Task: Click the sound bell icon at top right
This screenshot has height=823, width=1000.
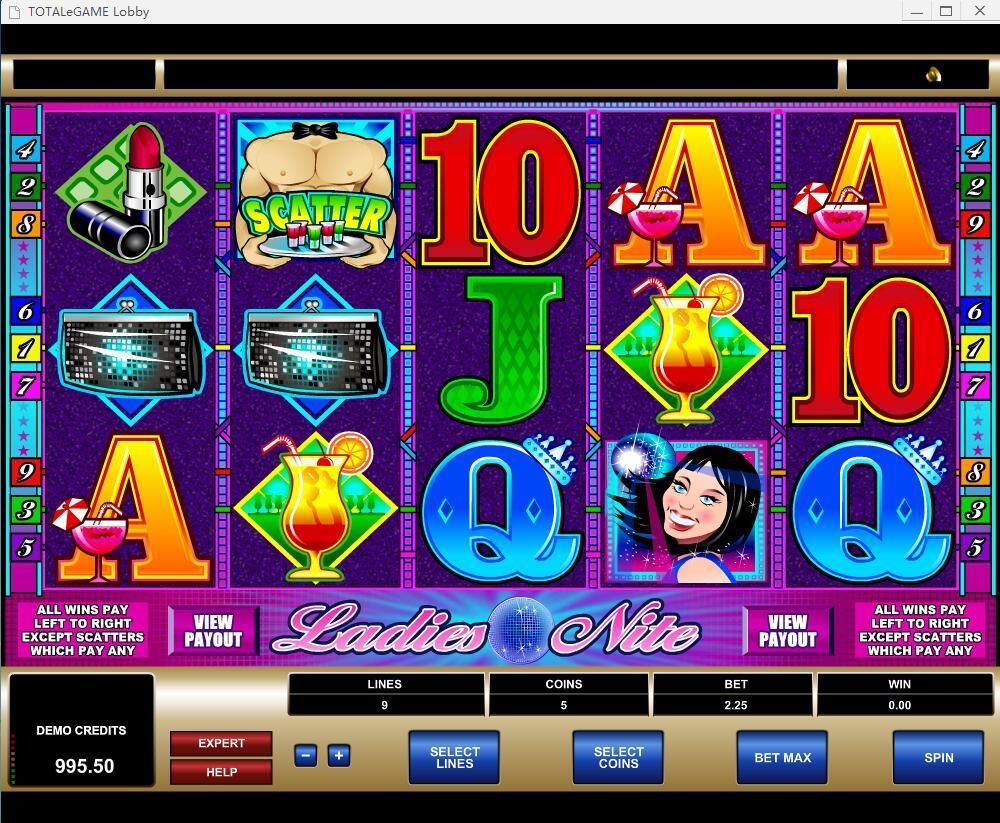Action: coord(933,75)
